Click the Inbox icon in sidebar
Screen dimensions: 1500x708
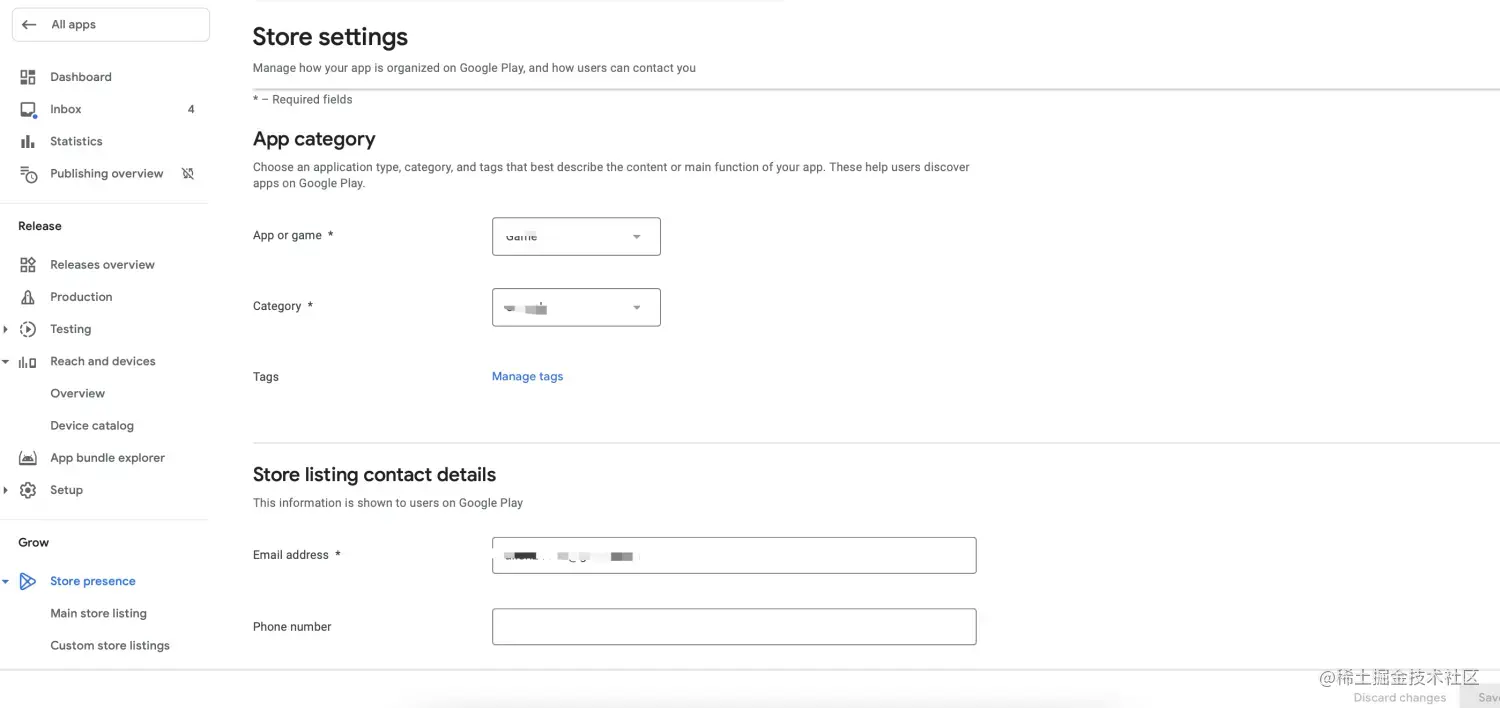(x=28, y=109)
